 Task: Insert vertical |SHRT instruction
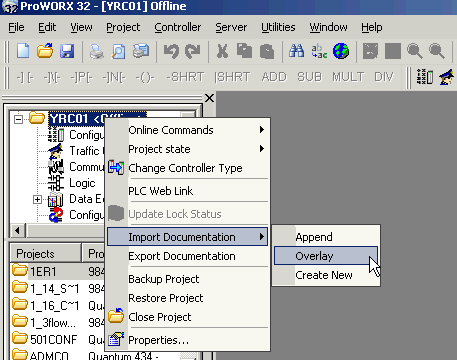tap(232, 77)
